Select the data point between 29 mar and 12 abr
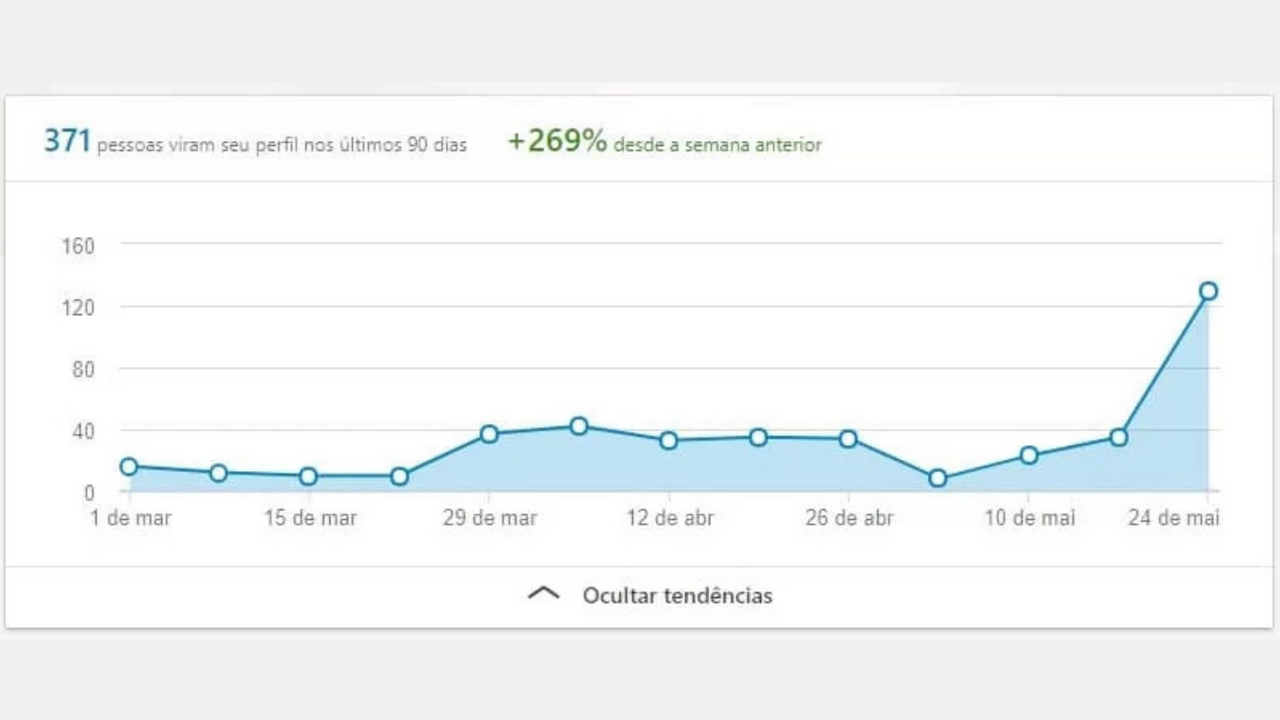This screenshot has height=720, width=1280. click(579, 426)
